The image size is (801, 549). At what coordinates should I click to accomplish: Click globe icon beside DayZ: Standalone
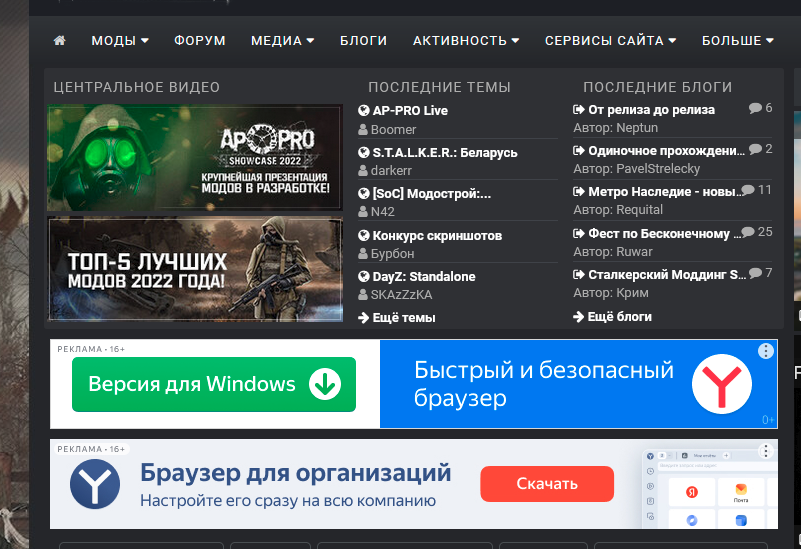coord(364,277)
